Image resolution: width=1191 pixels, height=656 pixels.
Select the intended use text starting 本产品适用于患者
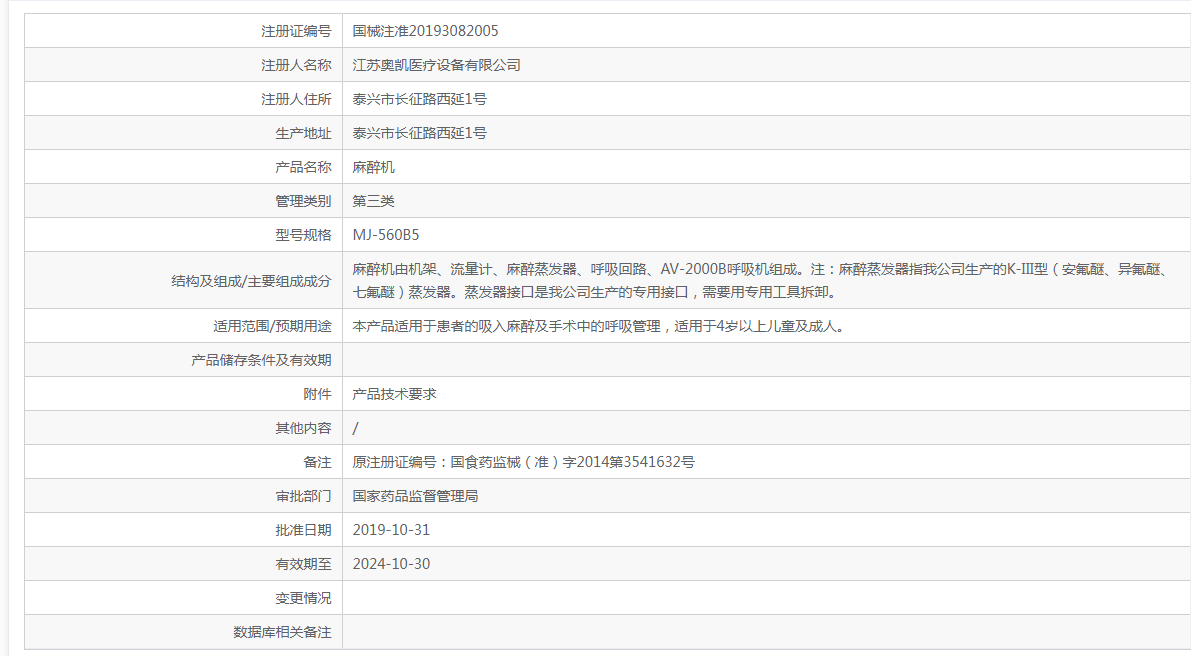[x=599, y=326]
